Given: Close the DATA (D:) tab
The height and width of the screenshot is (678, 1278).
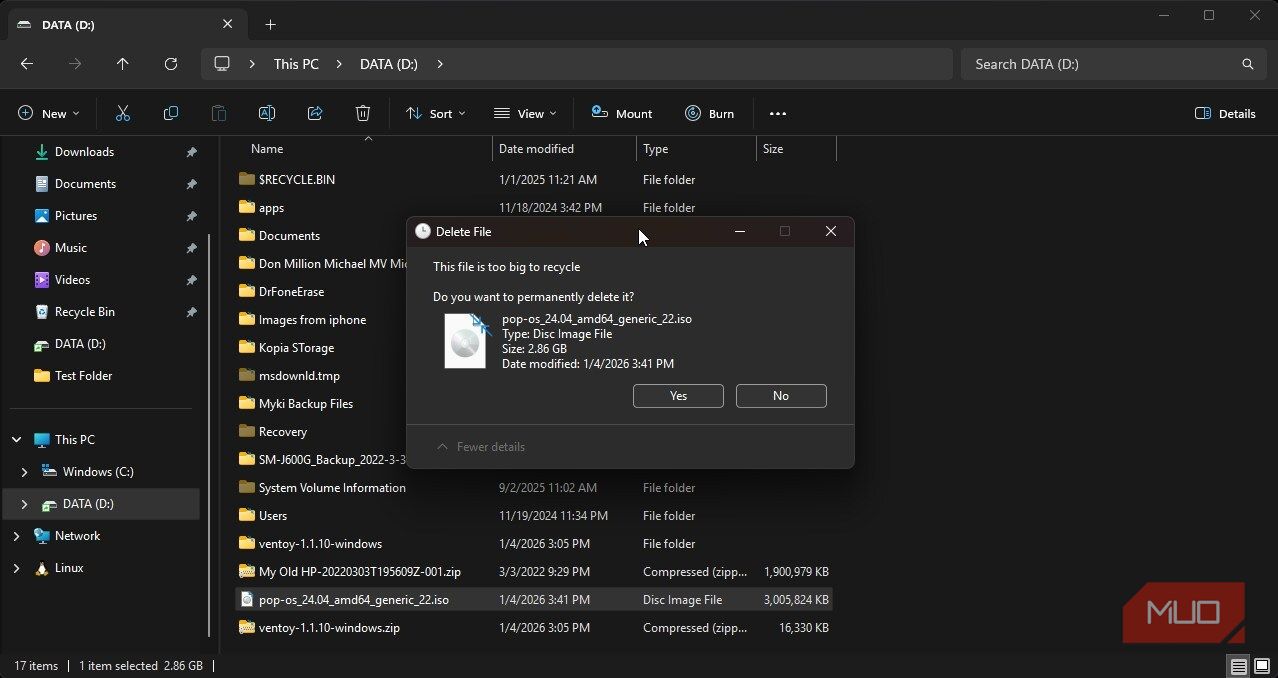Looking at the screenshot, I should 227,24.
